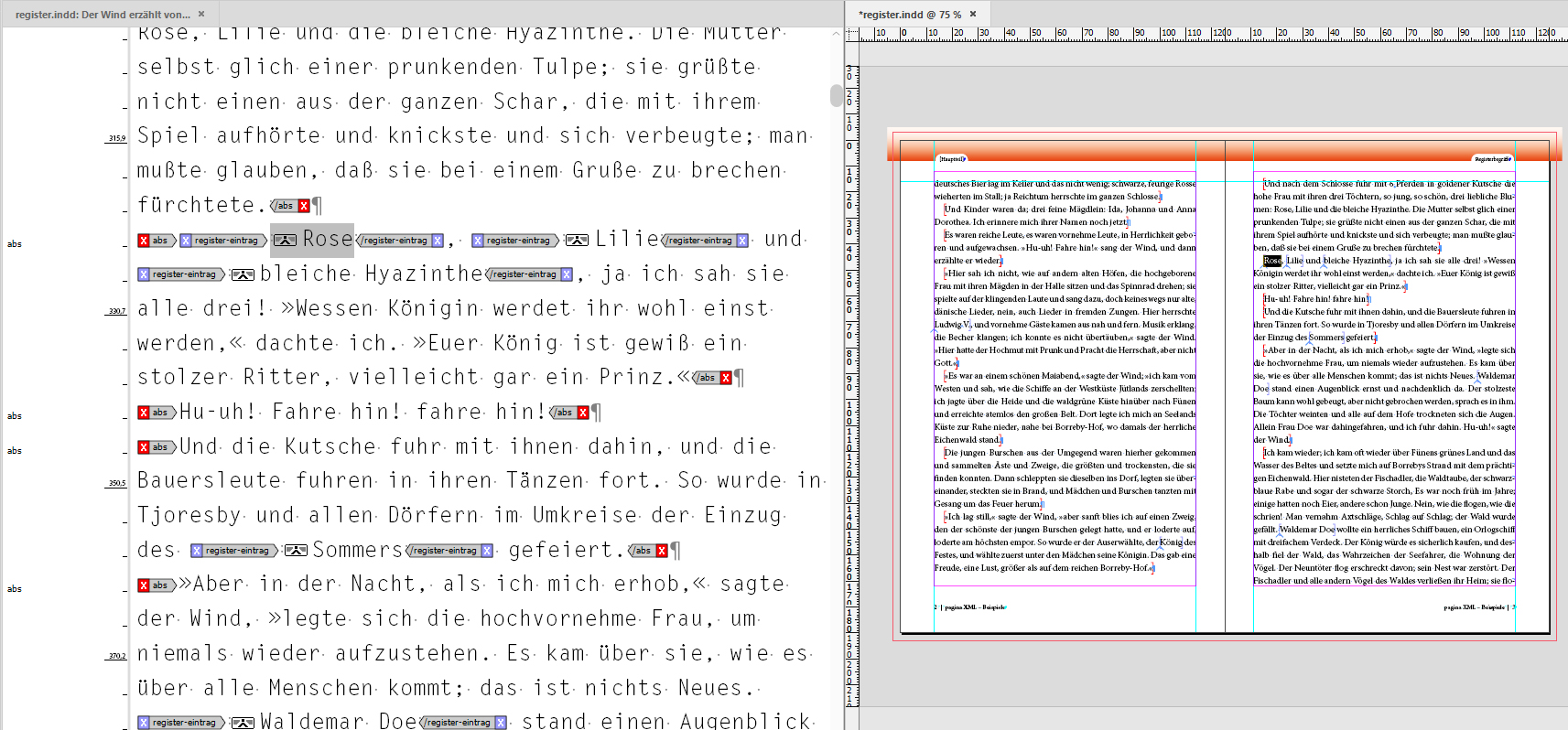This screenshot has width=1568, height=730.
Task: Close the story editor tab
Action: (x=201, y=14)
